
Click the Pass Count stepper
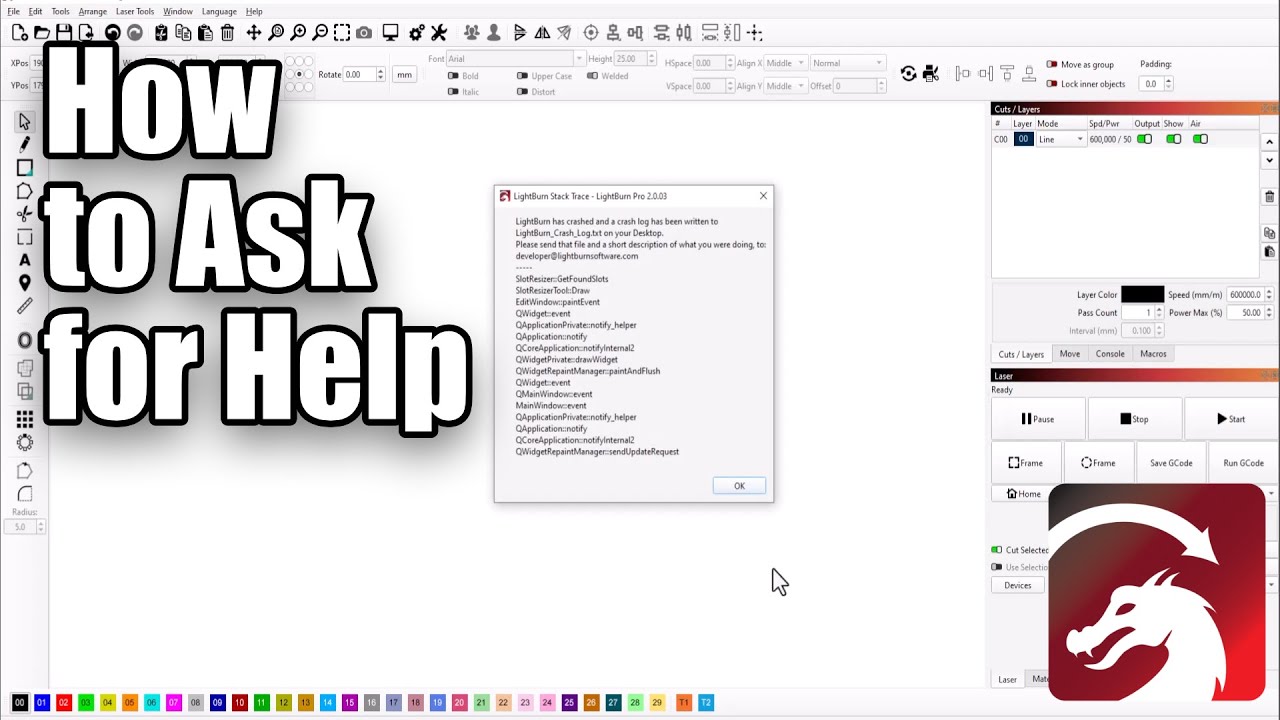tap(1159, 313)
